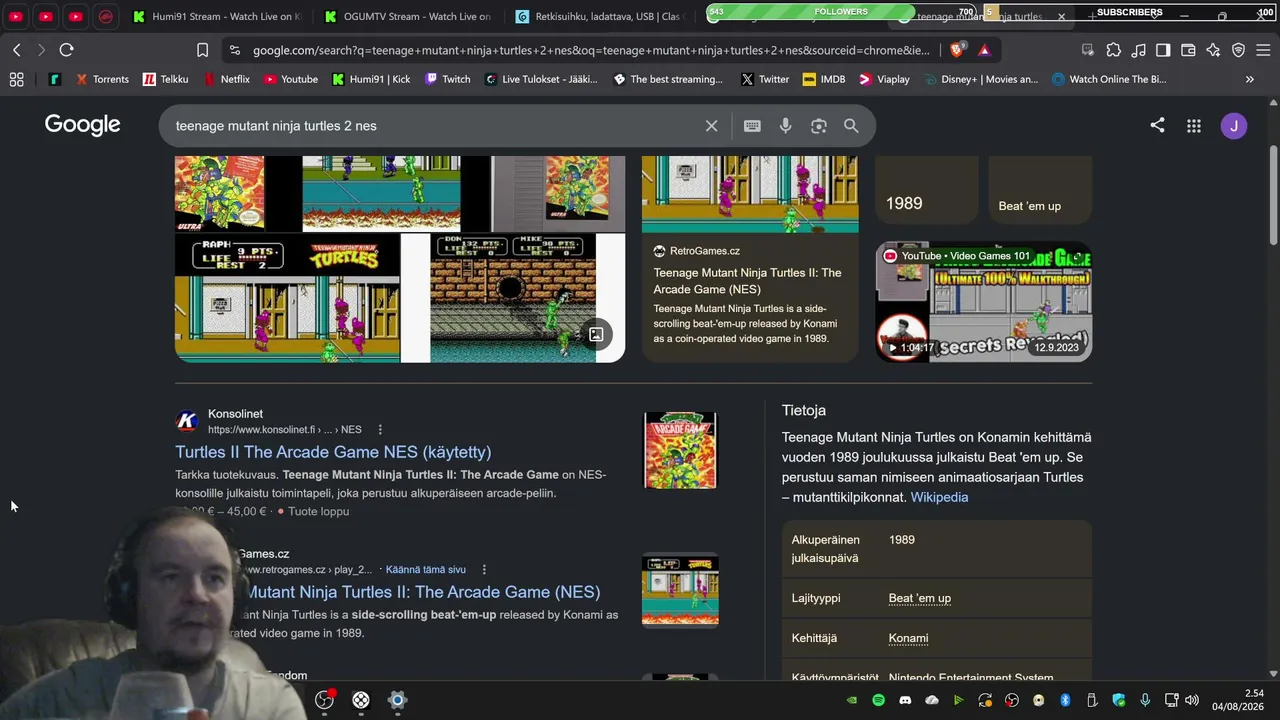Open the IMDB bookmark
This screenshot has width=1280, height=720.
click(824, 79)
